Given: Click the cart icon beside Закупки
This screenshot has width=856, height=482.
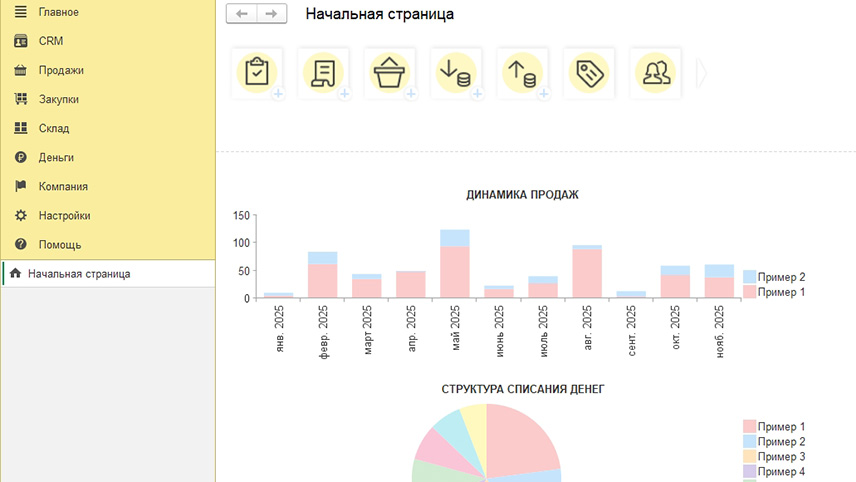Looking at the screenshot, I should coord(21,99).
